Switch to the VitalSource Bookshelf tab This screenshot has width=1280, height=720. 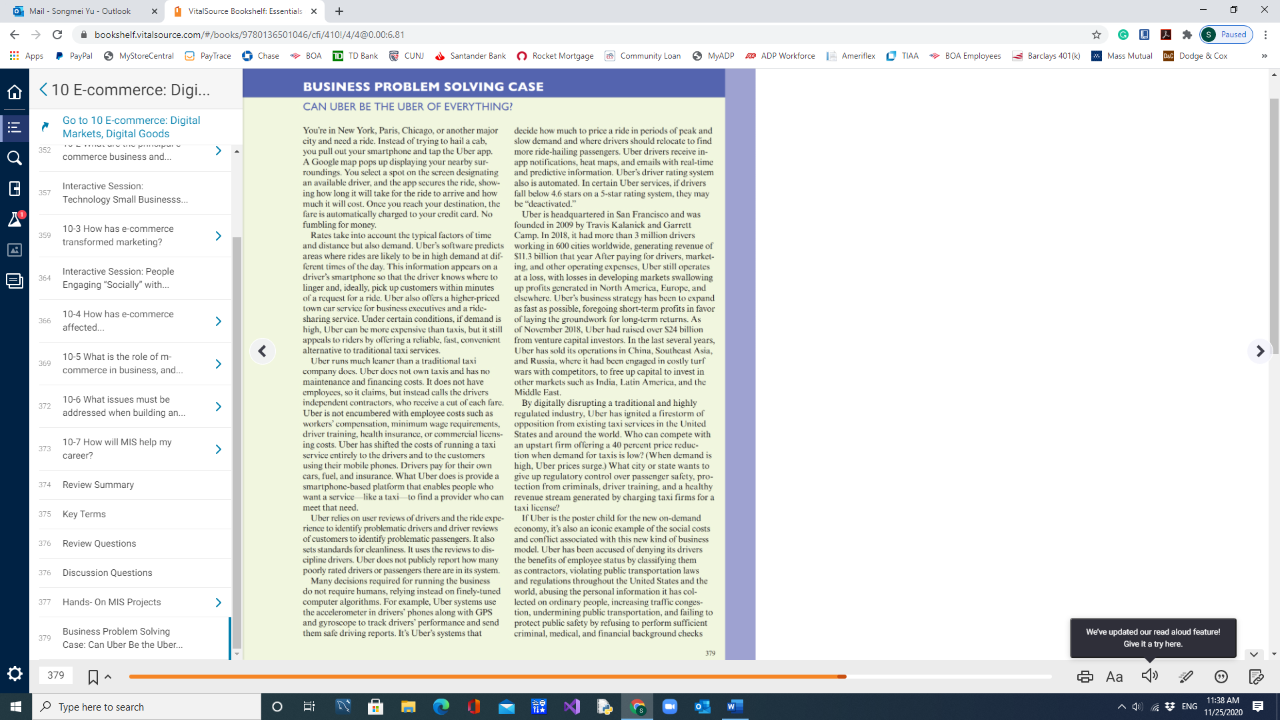click(246, 11)
